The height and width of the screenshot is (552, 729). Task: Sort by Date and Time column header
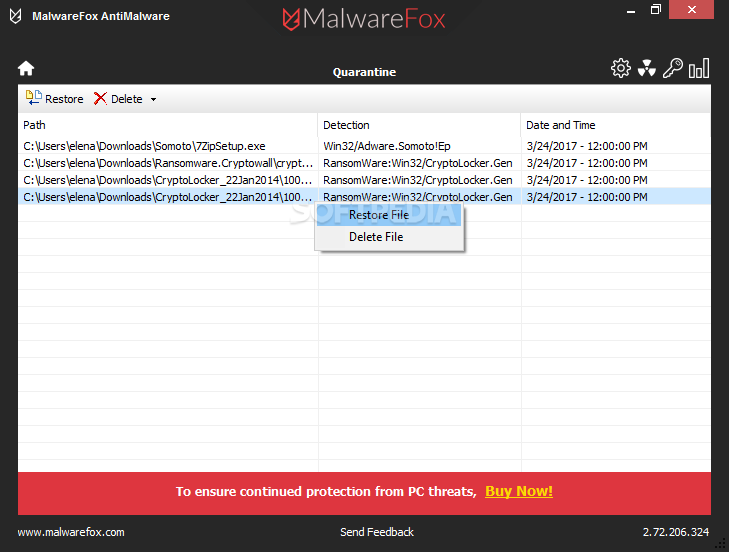coord(616,125)
